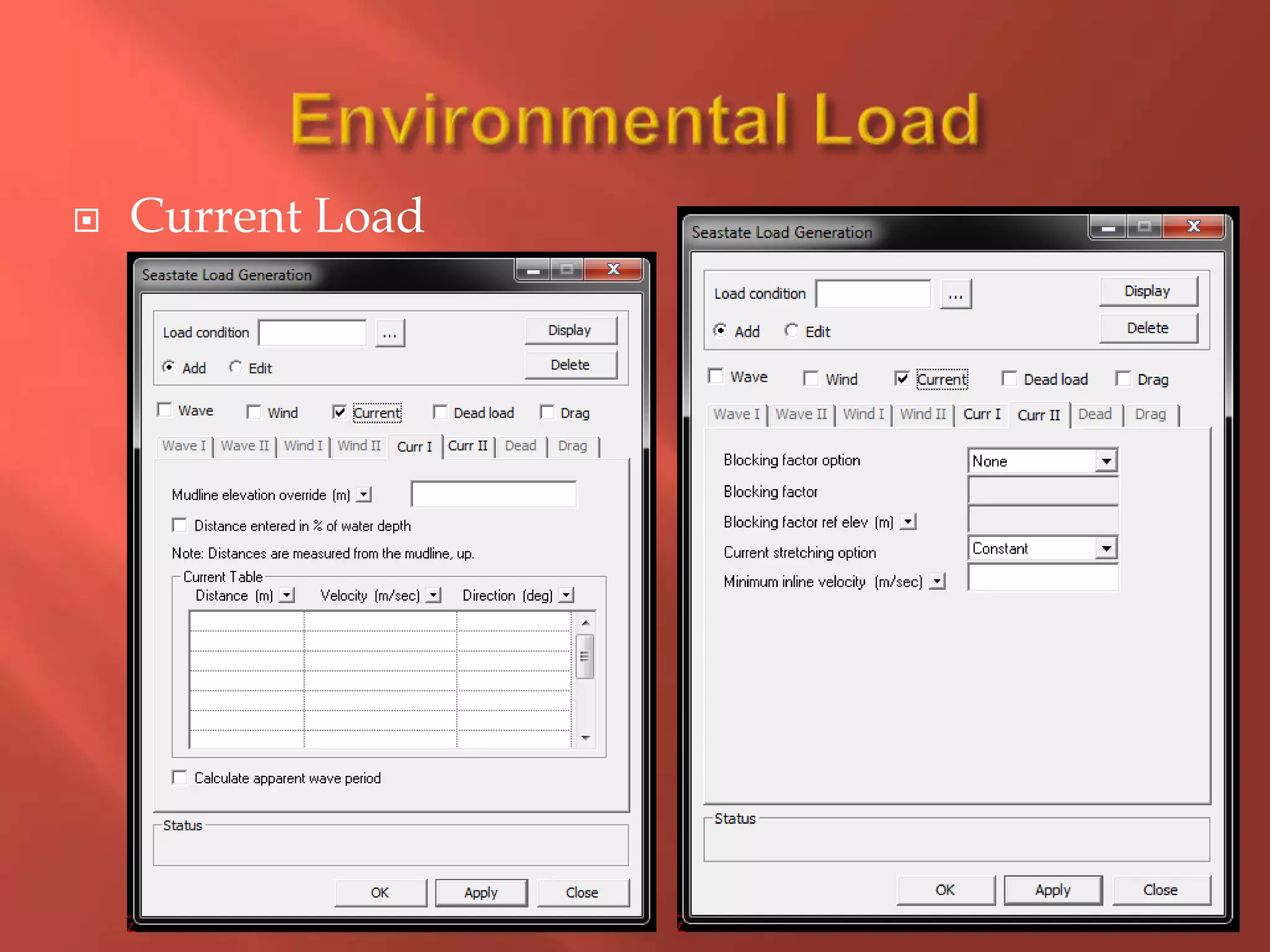Open load condition browse button in right window

tap(956, 294)
